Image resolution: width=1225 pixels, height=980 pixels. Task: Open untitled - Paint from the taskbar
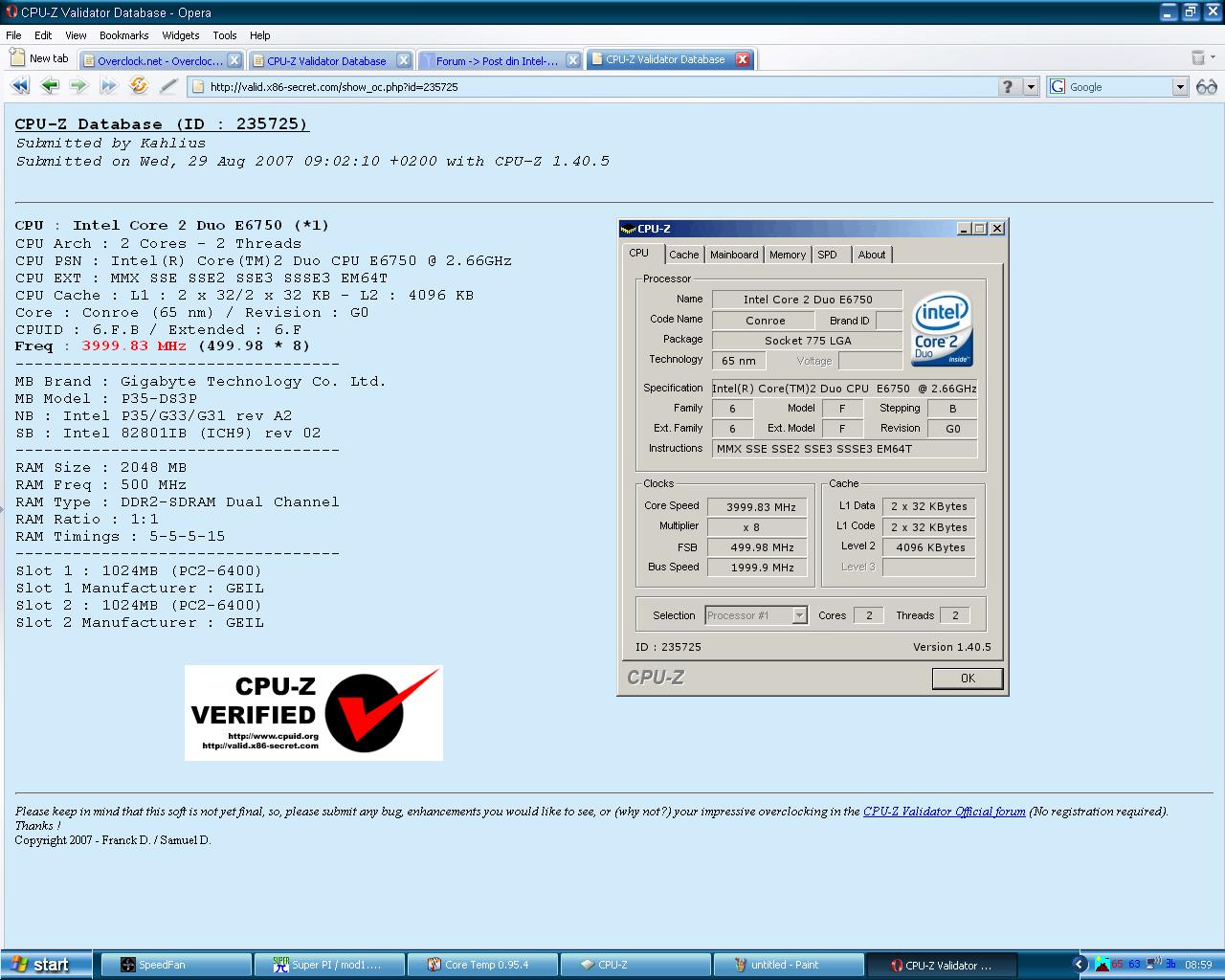click(788, 965)
